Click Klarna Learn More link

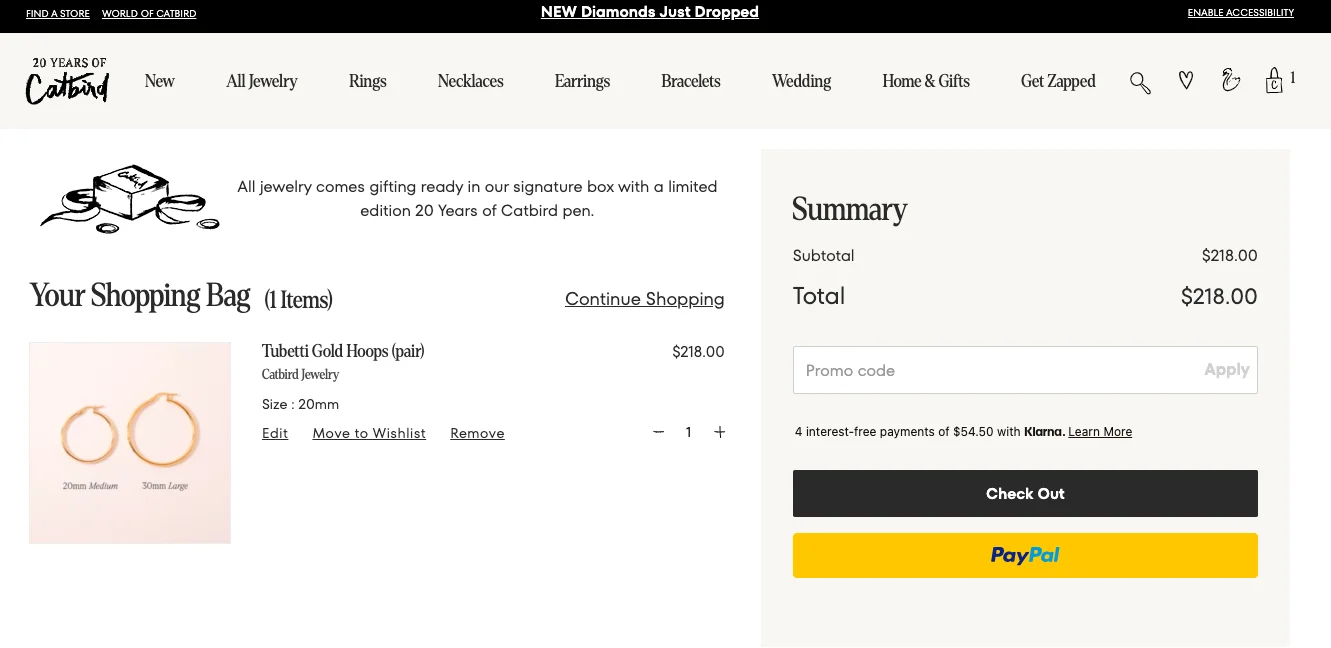pos(1100,432)
